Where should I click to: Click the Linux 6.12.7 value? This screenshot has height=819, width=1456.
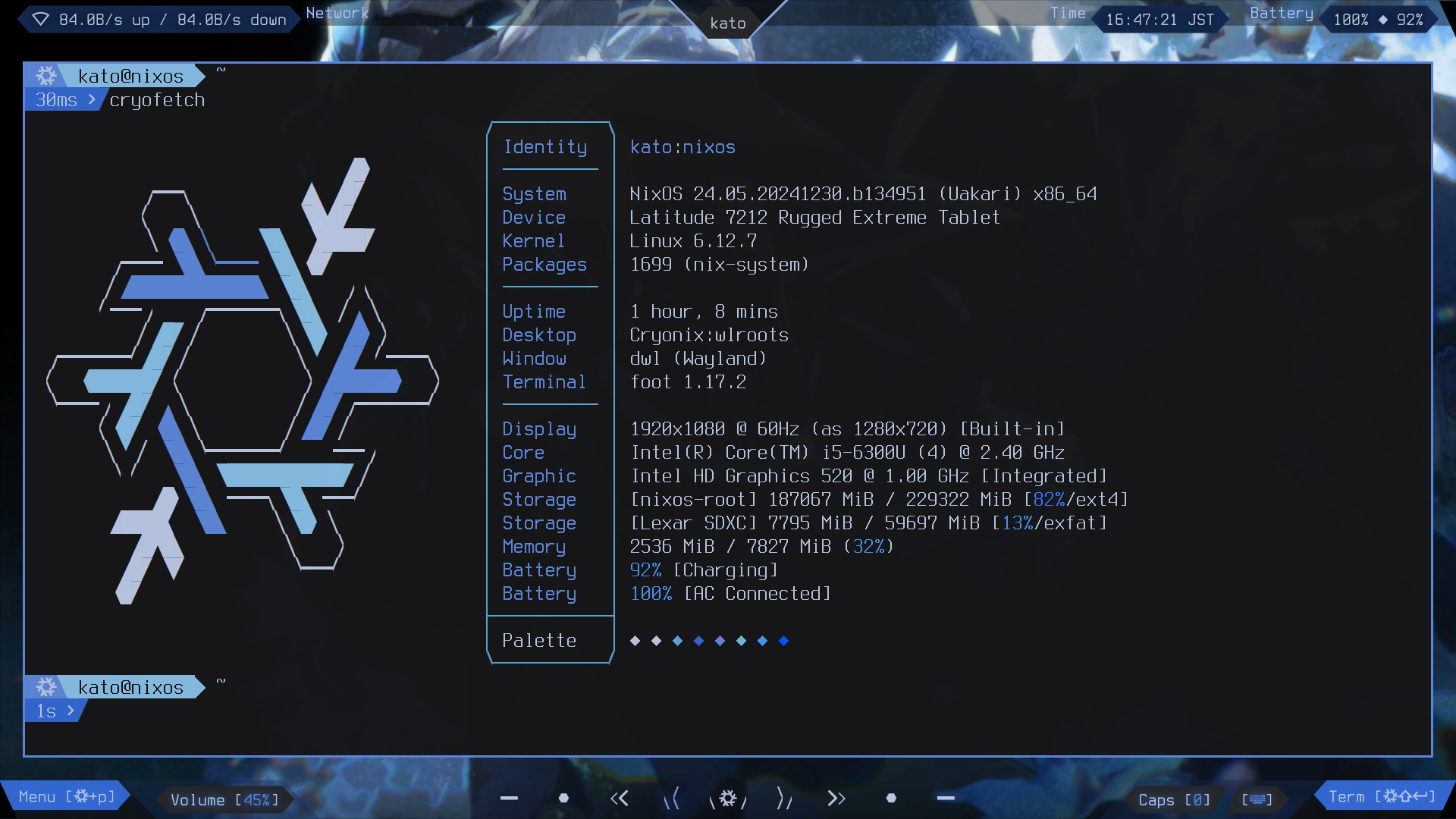693,241
